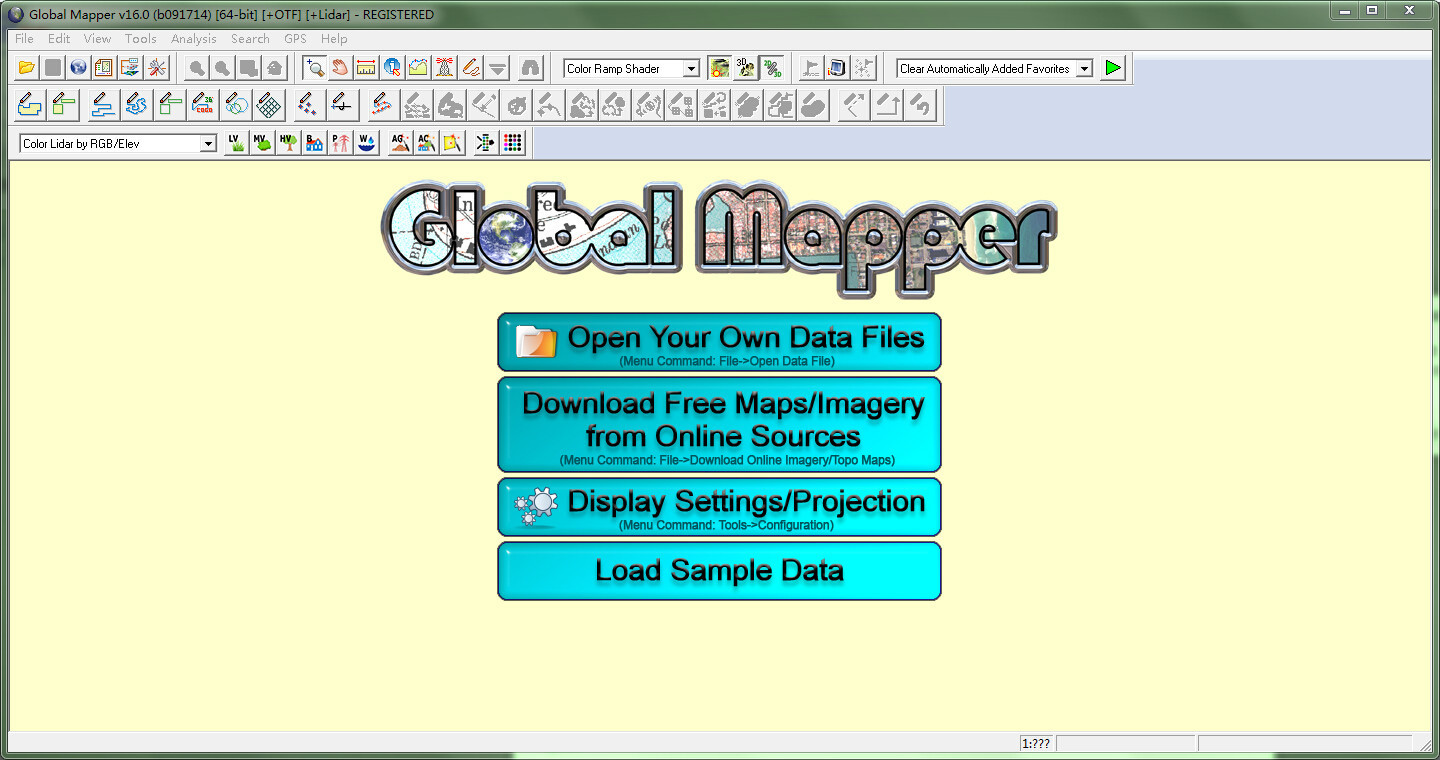Click the Lidar point selection box icon
Viewport: 1440px width, 760px height.
pyautogui.click(x=452, y=143)
